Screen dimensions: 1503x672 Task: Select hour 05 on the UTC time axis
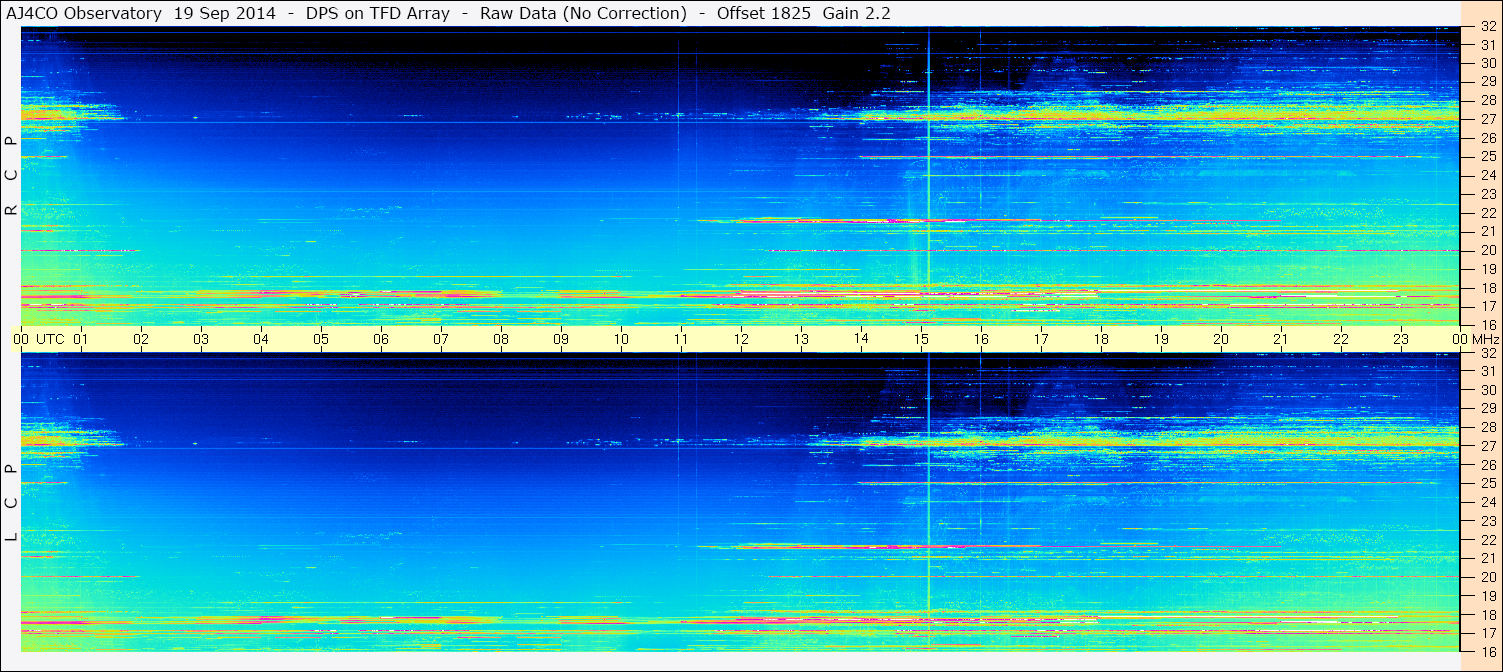coord(321,339)
